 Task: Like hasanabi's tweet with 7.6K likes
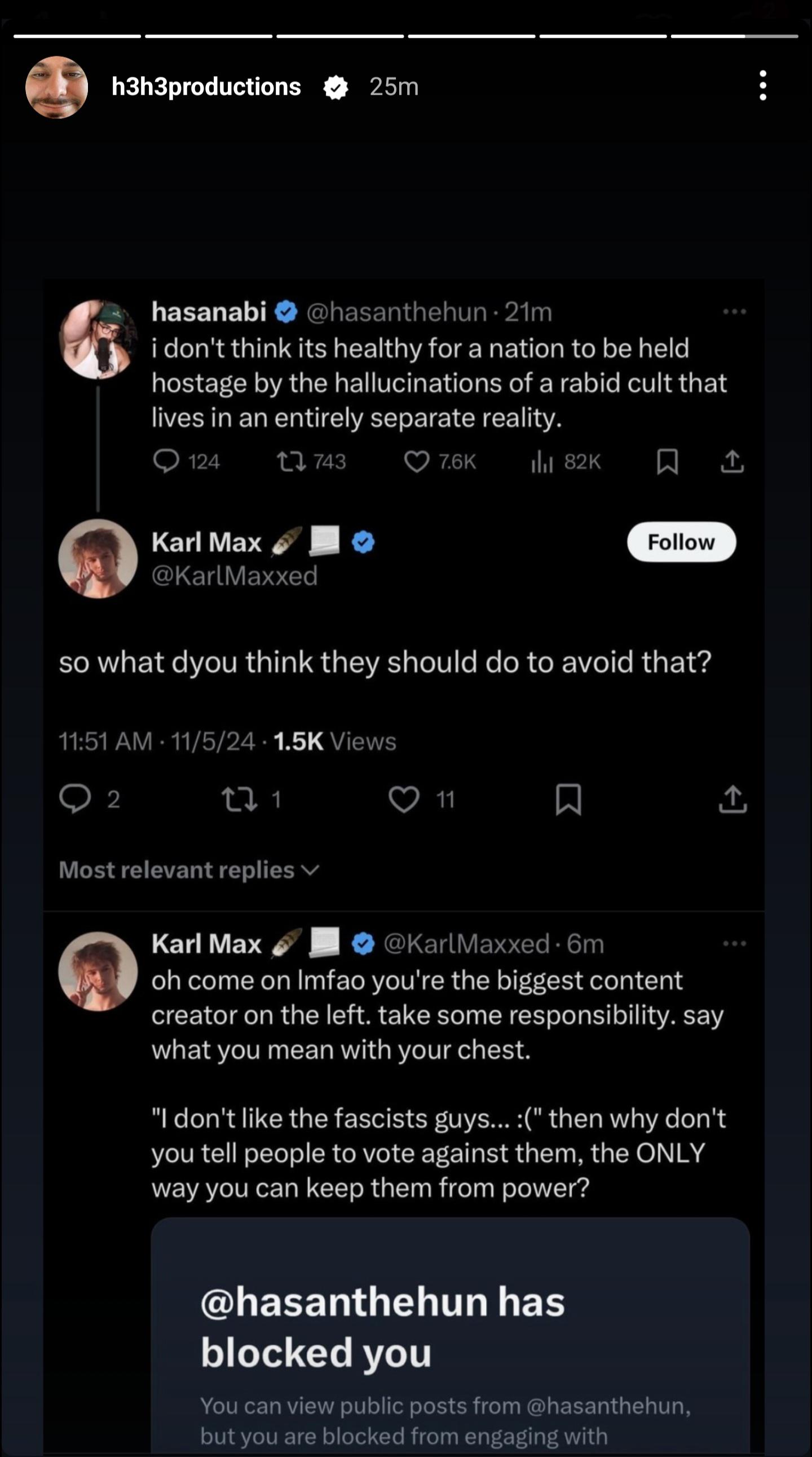[x=417, y=462]
